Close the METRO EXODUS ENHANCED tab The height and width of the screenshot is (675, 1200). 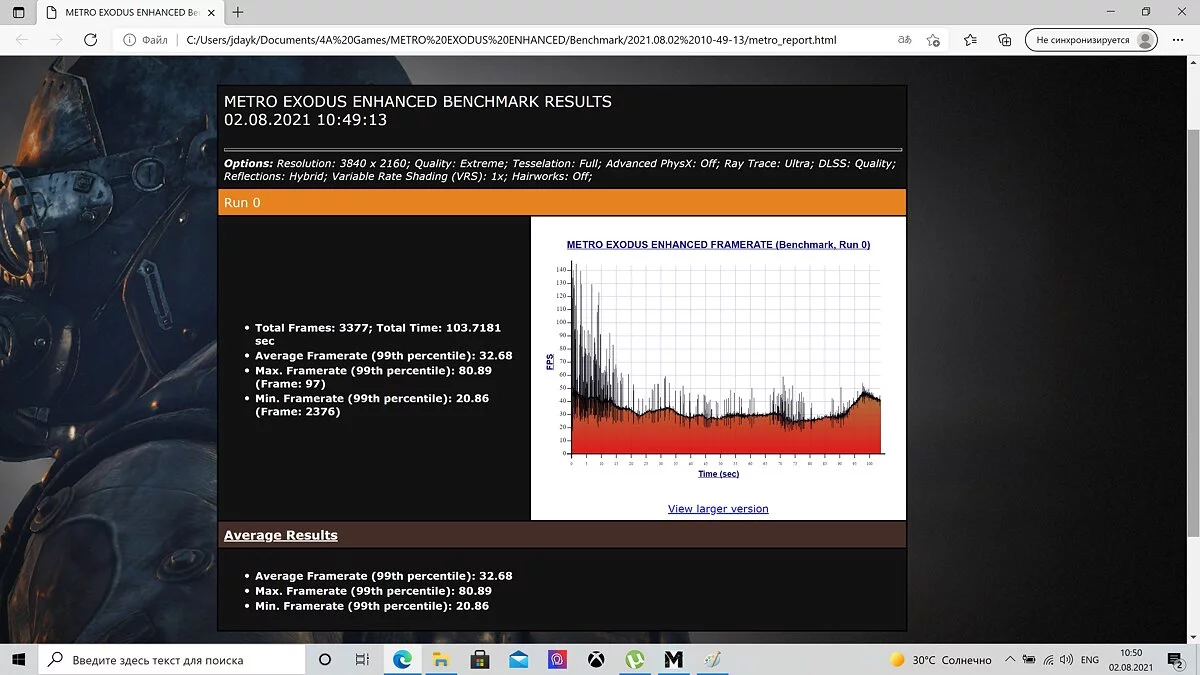pos(209,13)
